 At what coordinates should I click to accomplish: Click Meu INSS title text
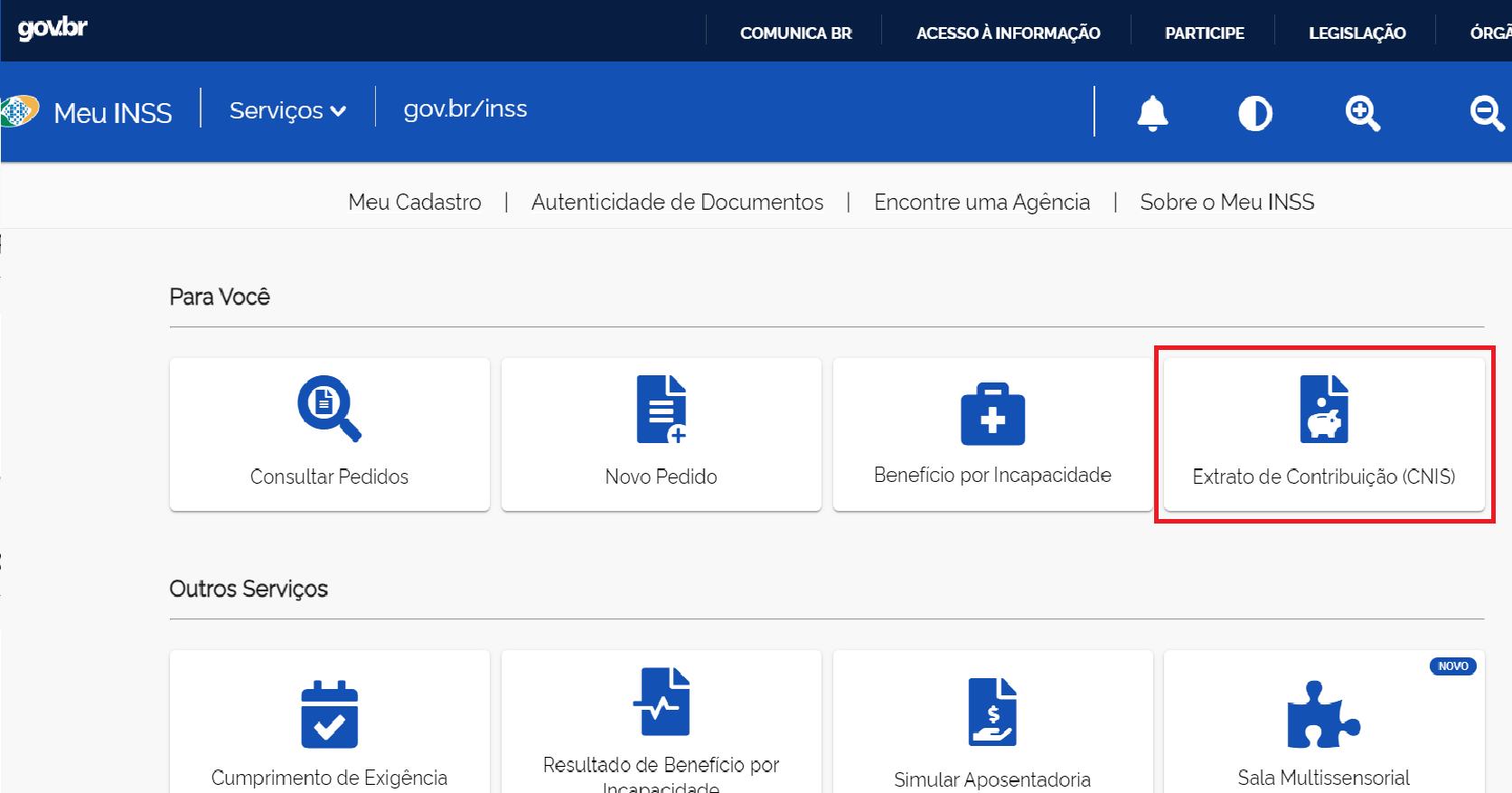113,113
